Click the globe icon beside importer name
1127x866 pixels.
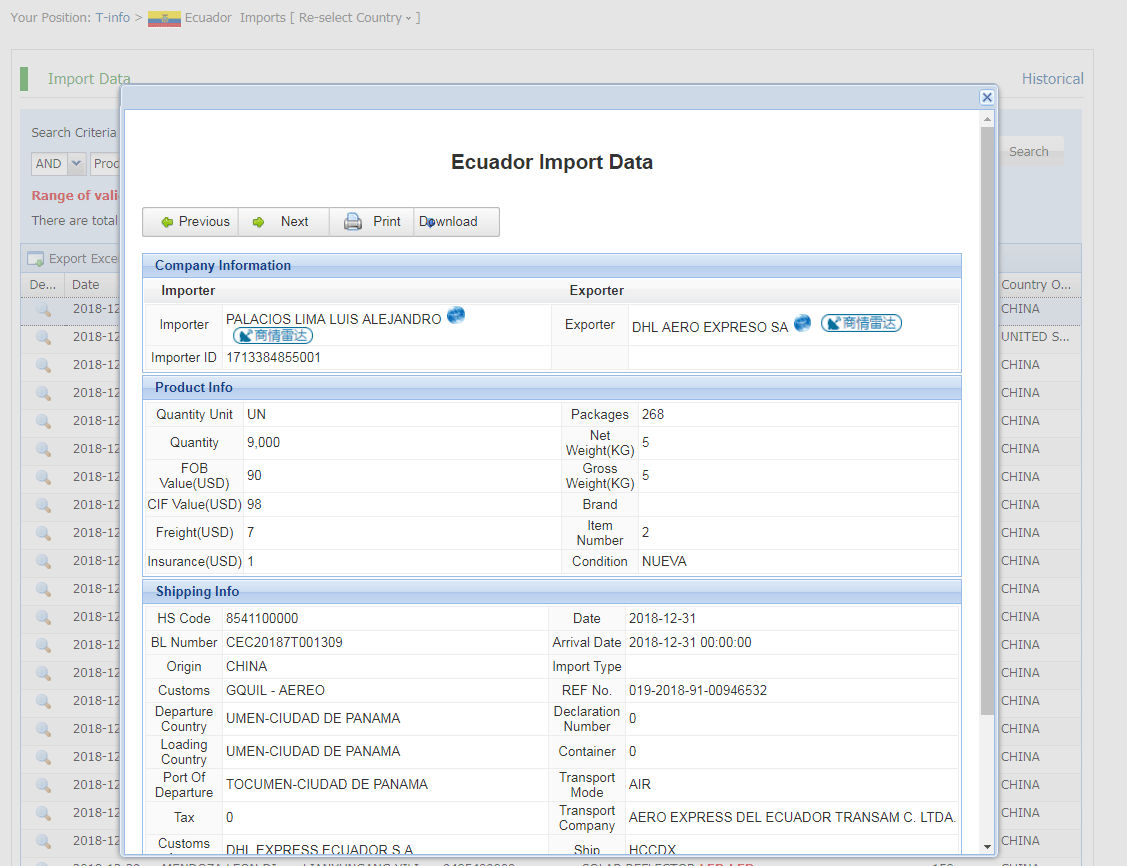[x=456, y=315]
